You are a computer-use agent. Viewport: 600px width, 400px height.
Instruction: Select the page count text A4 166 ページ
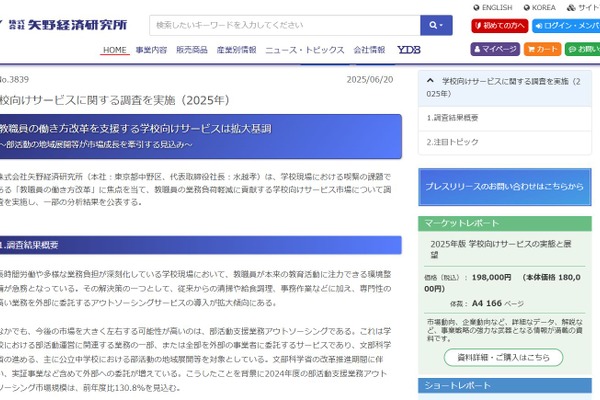point(498,304)
